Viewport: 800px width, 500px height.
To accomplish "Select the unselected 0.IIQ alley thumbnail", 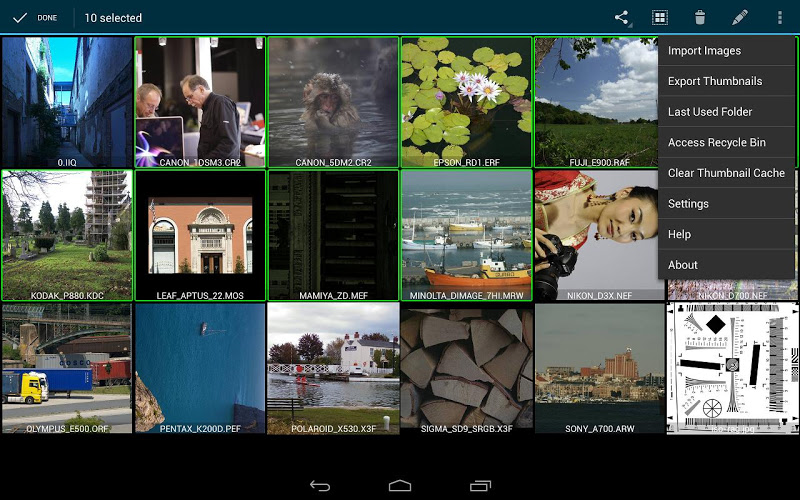I will [67, 102].
